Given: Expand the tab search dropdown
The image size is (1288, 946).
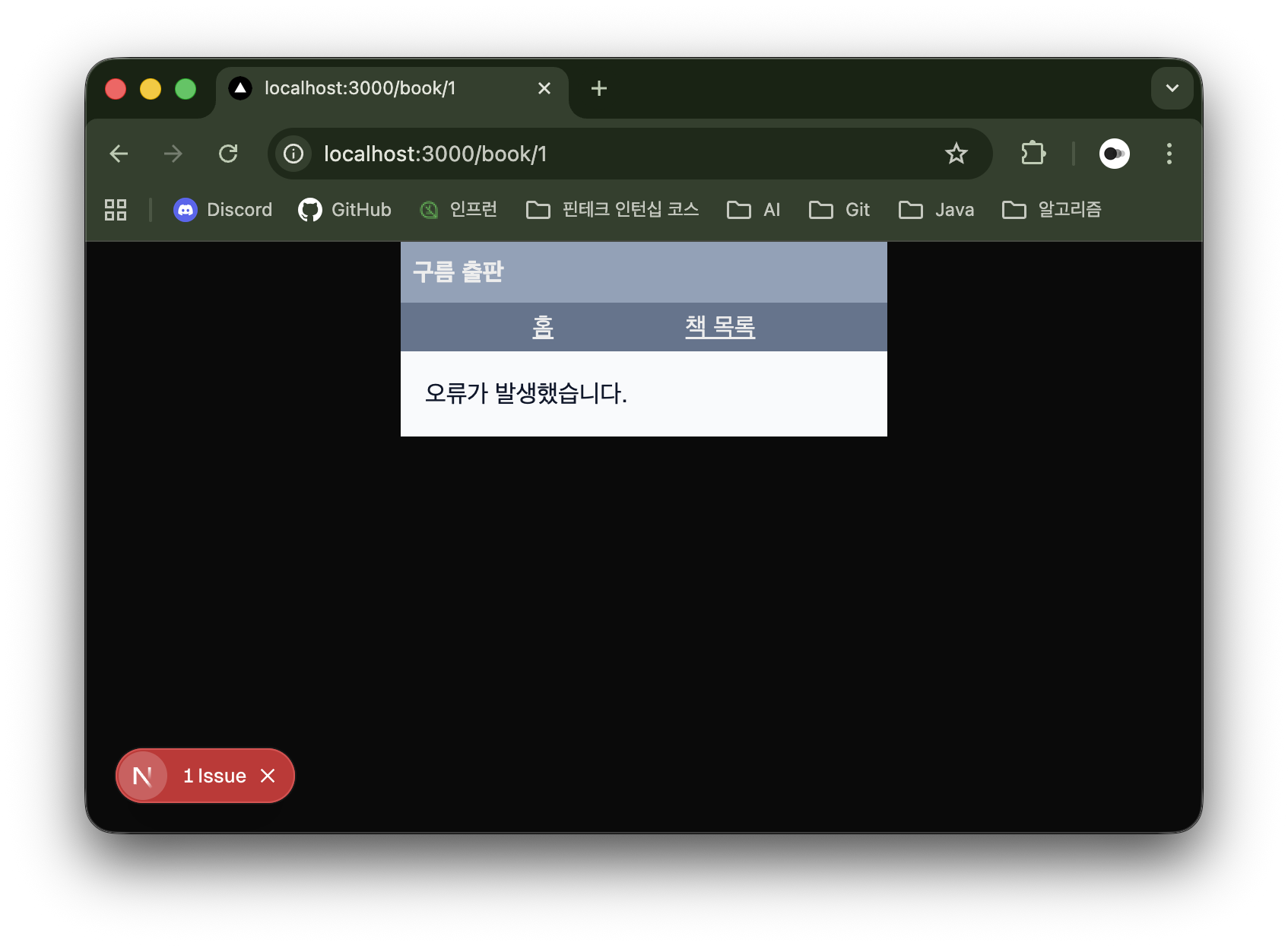Looking at the screenshot, I should 1172,88.
